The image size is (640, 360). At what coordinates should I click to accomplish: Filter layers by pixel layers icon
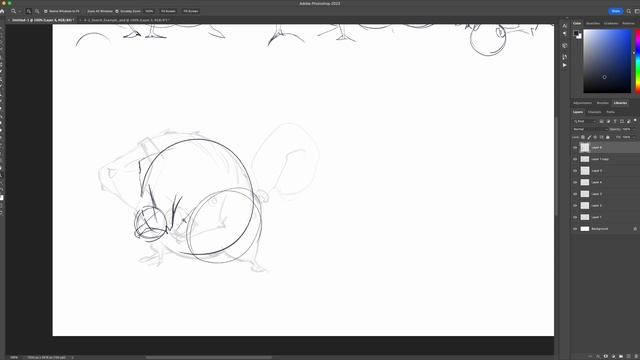(x=601, y=121)
